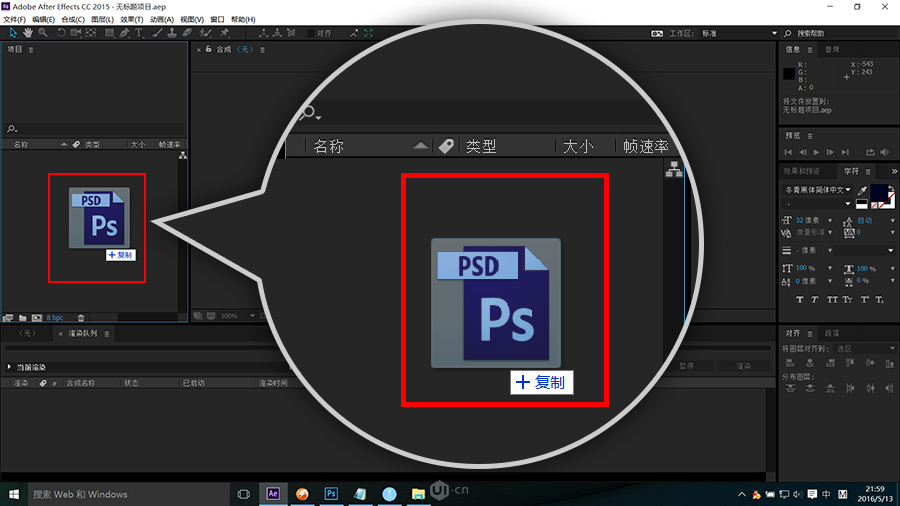900x506 pixels.
Task: Select the Unified Camera tool
Action: [x=76, y=33]
